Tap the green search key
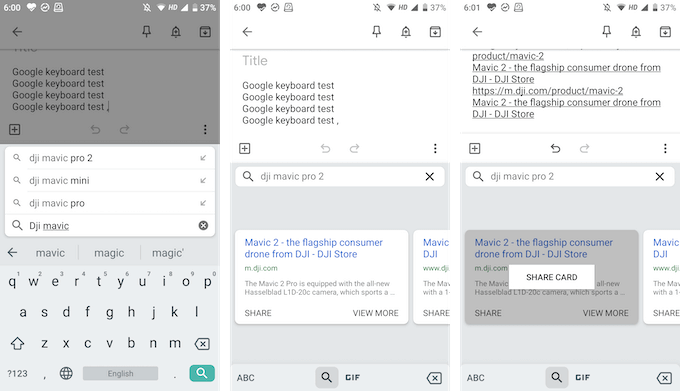The height and width of the screenshot is (391, 680). pos(202,373)
